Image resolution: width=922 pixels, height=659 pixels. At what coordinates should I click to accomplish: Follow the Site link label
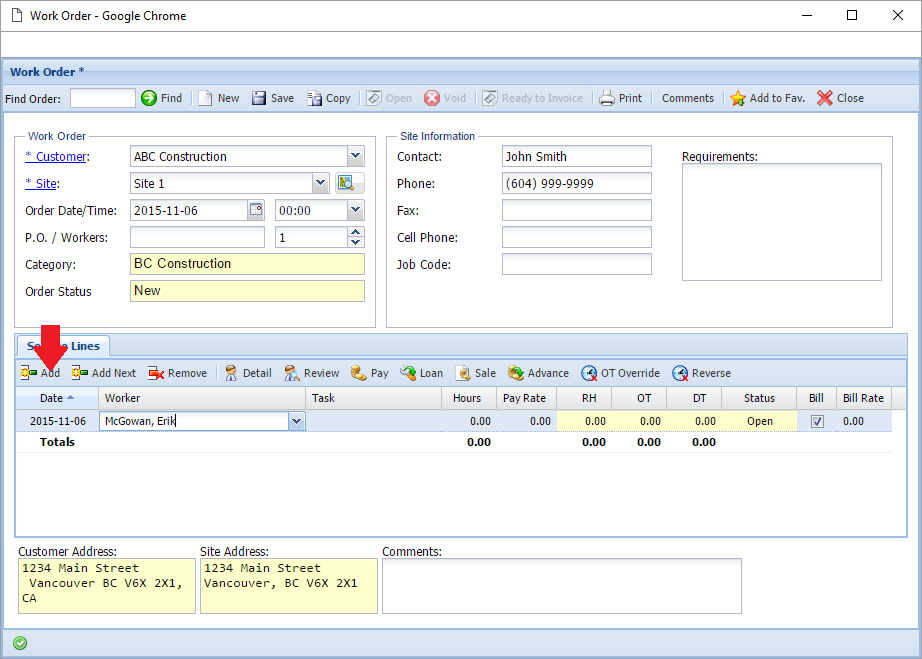coord(42,183)
